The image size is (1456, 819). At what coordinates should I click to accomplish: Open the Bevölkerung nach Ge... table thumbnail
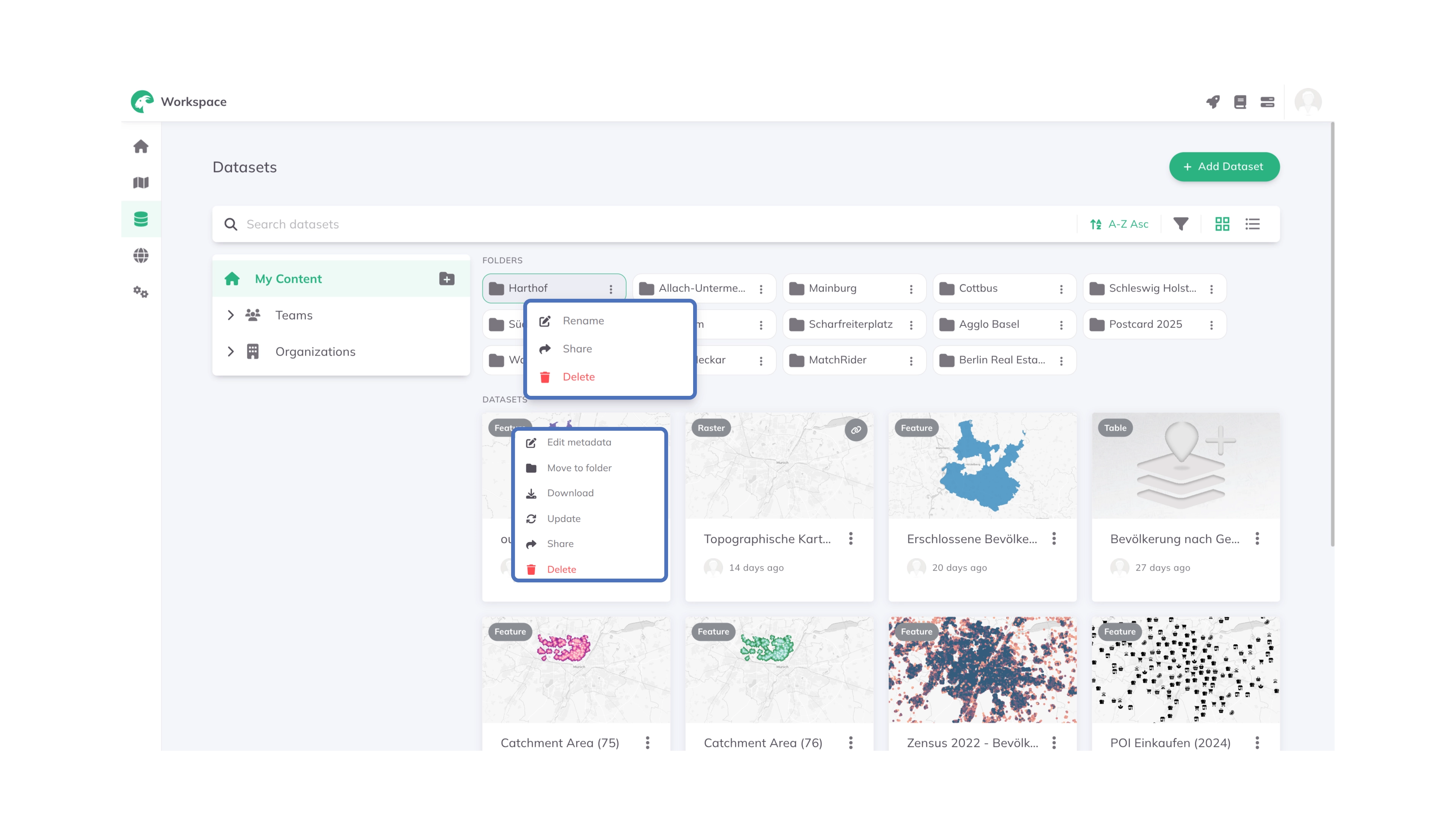pyautogui.click(x=1185, y=466)
